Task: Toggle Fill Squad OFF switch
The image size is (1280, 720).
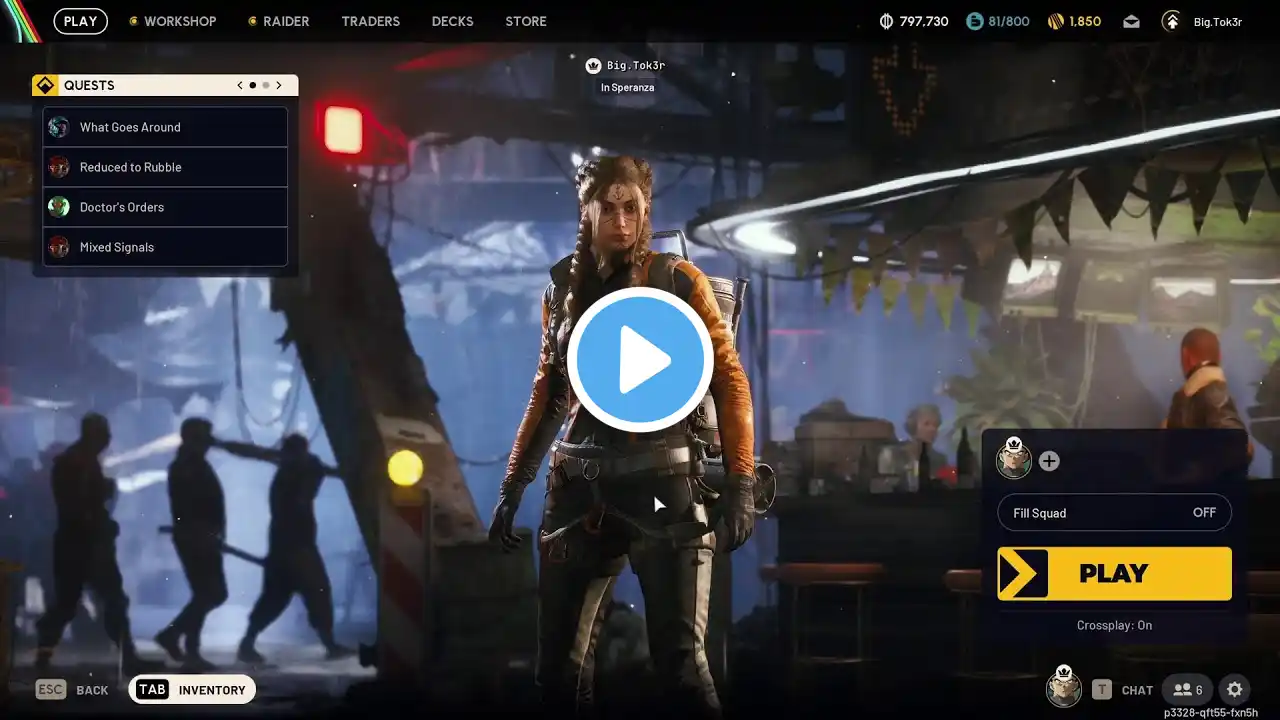Action: (x=1115, y=513)
